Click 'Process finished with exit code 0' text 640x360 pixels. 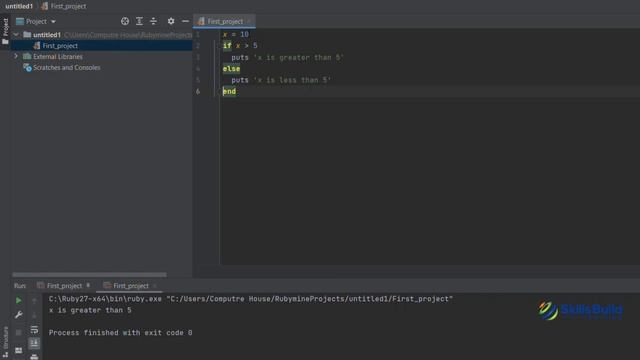(120, 333)
